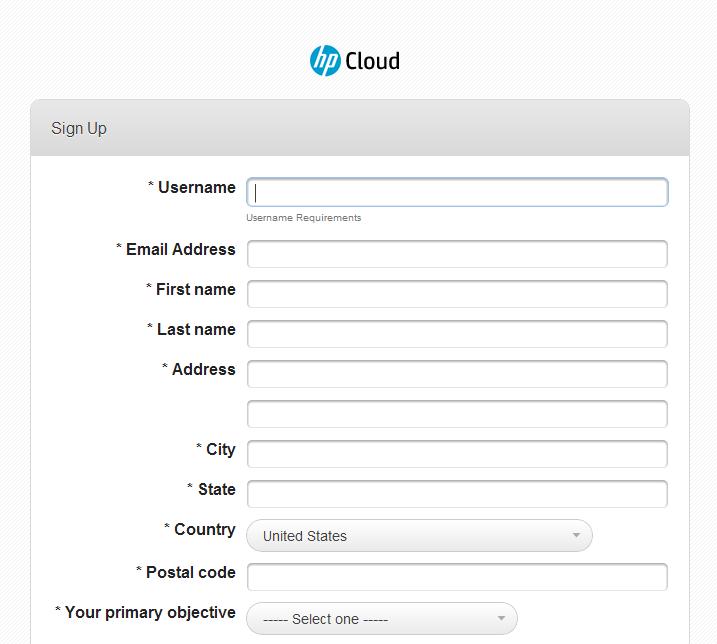Click the Postal code field
Viewport: 717px width, 644px height.
tap(457, 577)
